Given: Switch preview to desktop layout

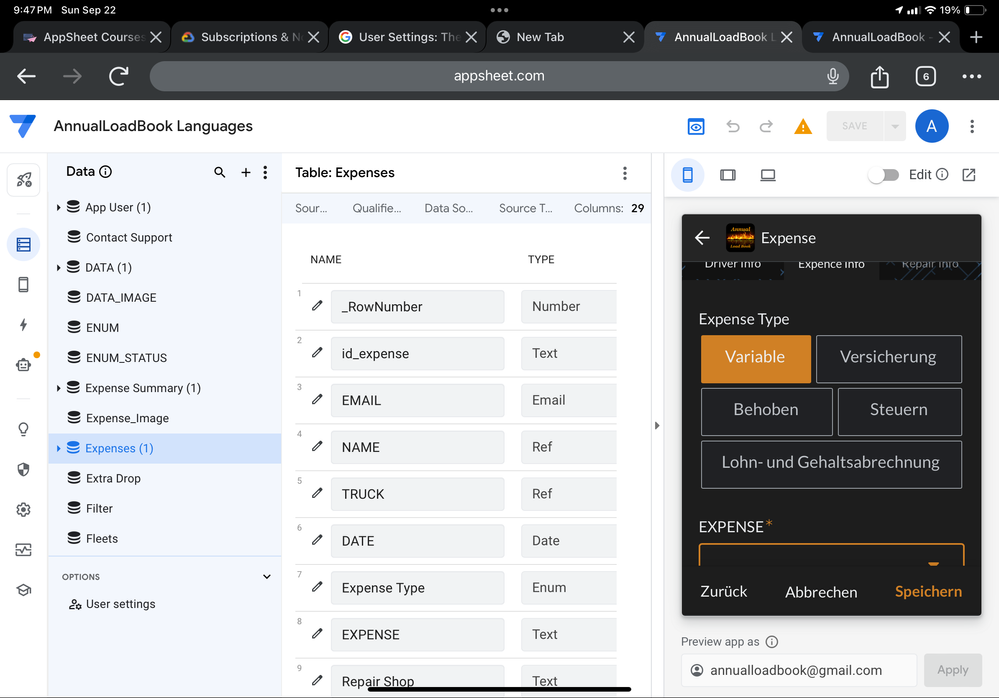Looking at the screenshot, I should [x=768, y=174].
